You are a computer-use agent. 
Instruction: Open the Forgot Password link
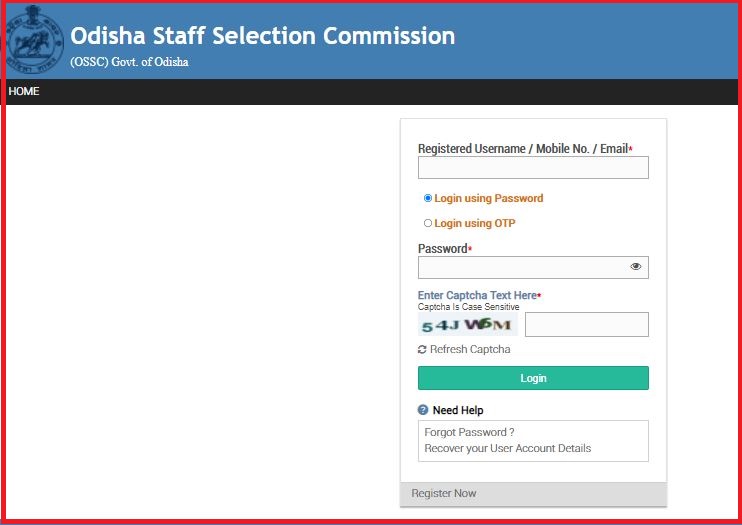point(469,432)
